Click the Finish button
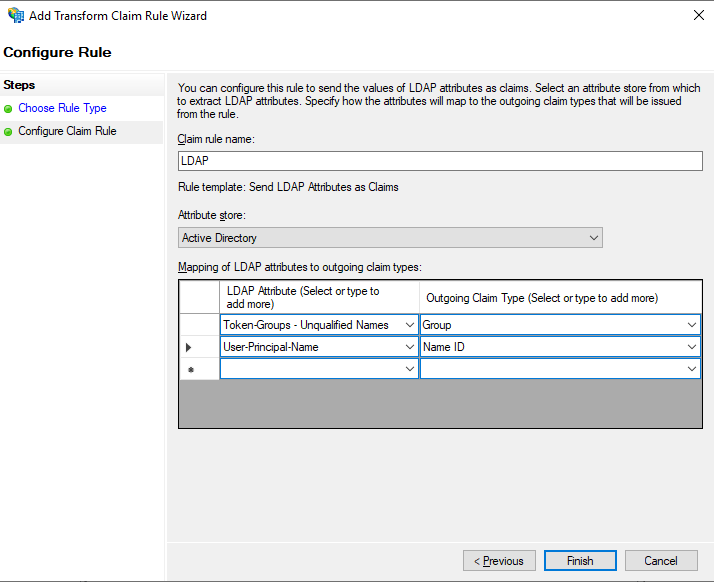This screenshot has width=714, height=582. pyautogui.click(x=580, y=561)
